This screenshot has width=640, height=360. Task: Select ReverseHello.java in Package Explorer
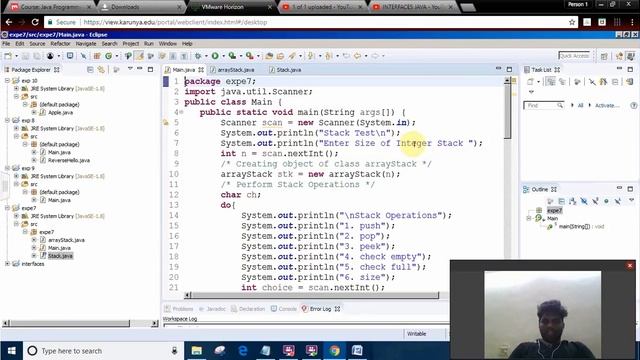point(69,160)
